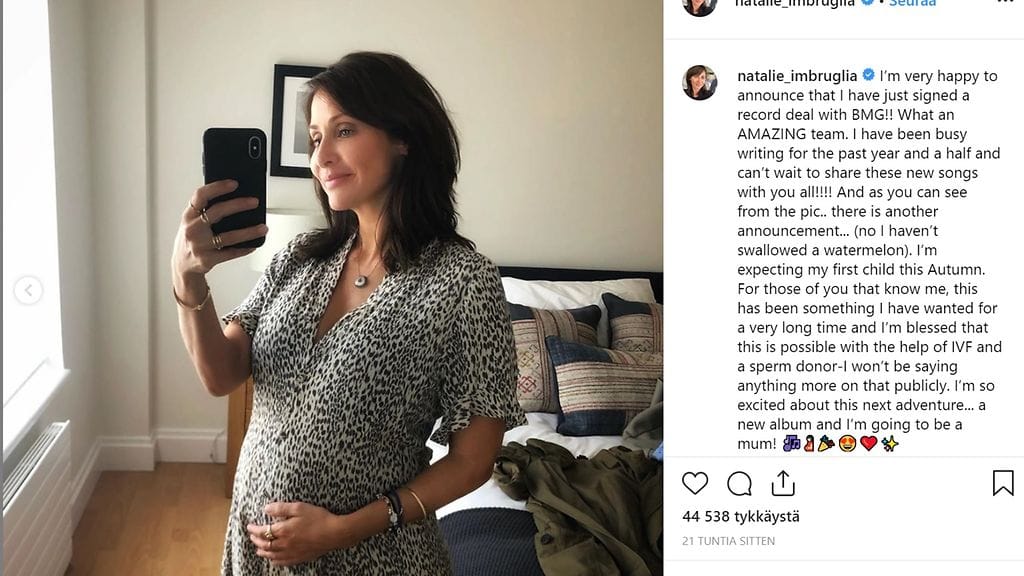Save the post using the bookmark icon
The height and width of the screenshot is (576, 1024).
(1002, 483)
